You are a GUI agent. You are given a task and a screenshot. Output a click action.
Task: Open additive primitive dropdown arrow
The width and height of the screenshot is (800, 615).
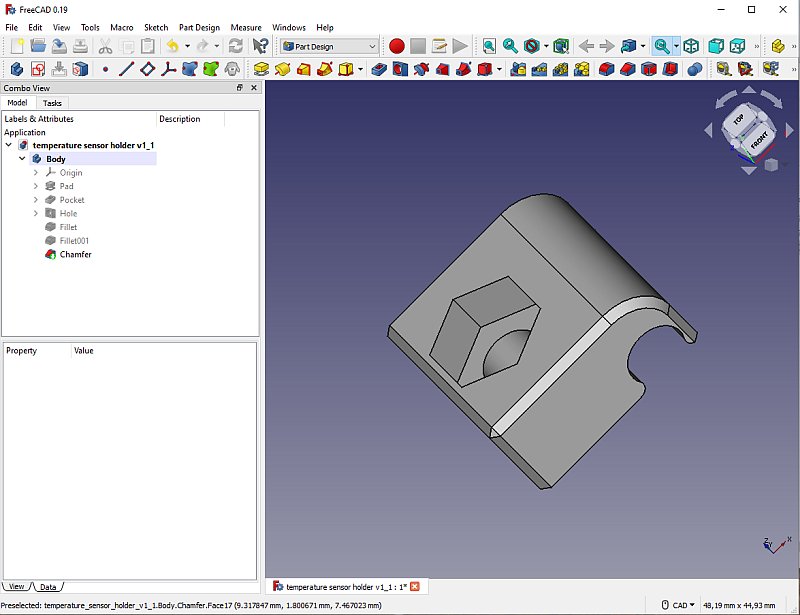361,69
